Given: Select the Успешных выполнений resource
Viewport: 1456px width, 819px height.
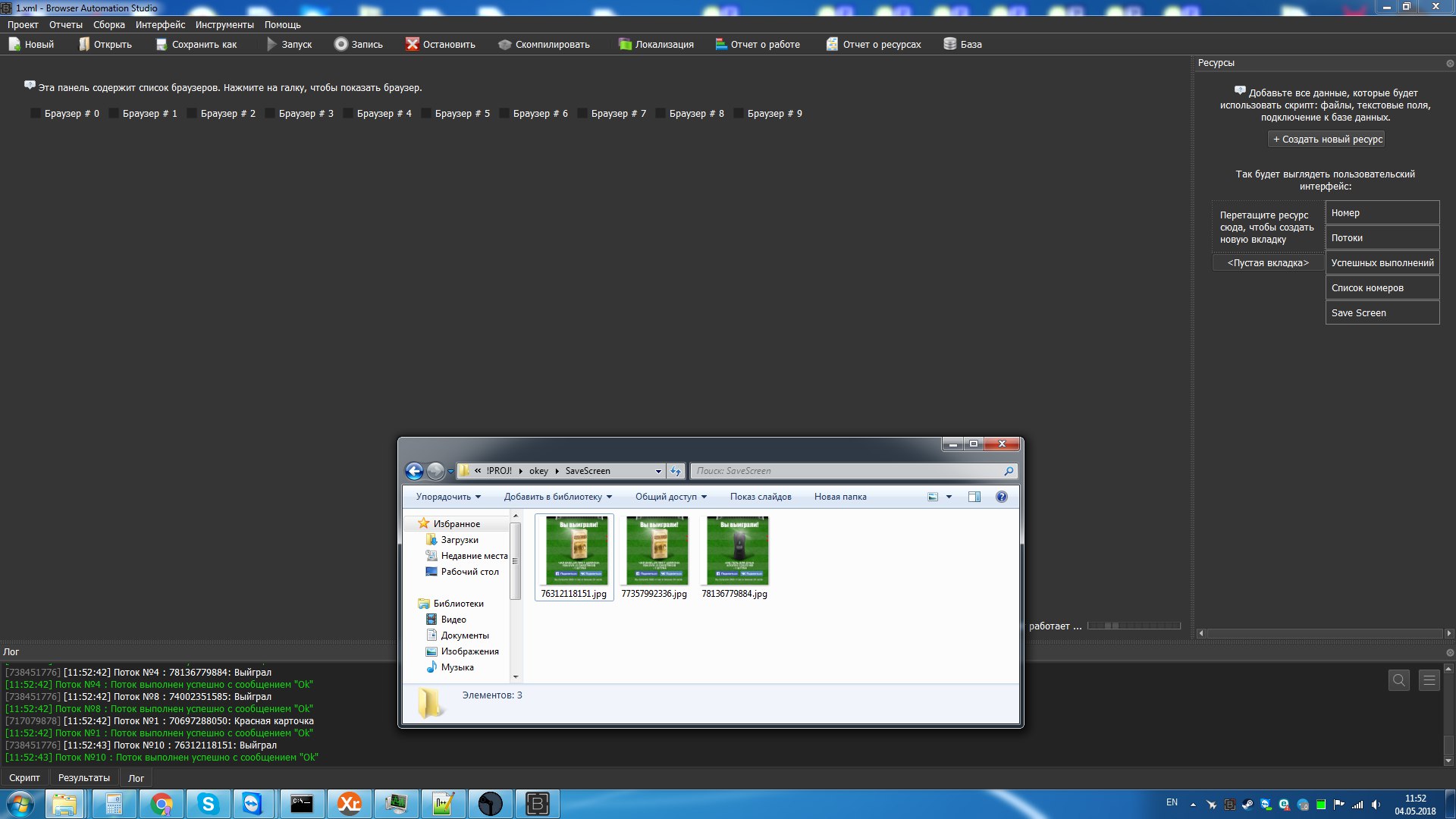Looking at the screenshot, I should click(x=1382, y=262).
